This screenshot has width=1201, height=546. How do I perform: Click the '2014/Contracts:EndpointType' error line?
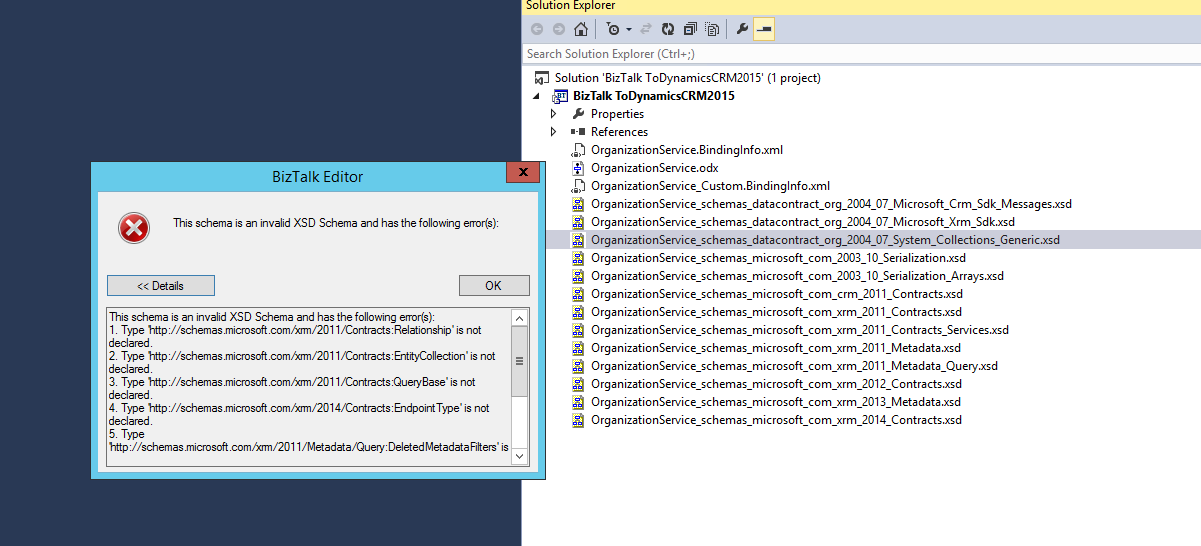click(299, 414)
